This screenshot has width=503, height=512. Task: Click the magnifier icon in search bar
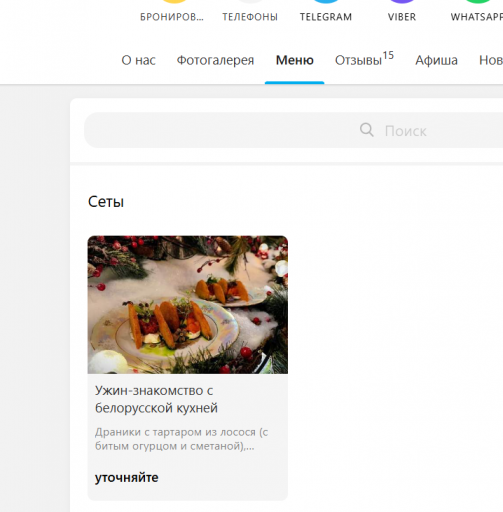click(x=367, y=130)
